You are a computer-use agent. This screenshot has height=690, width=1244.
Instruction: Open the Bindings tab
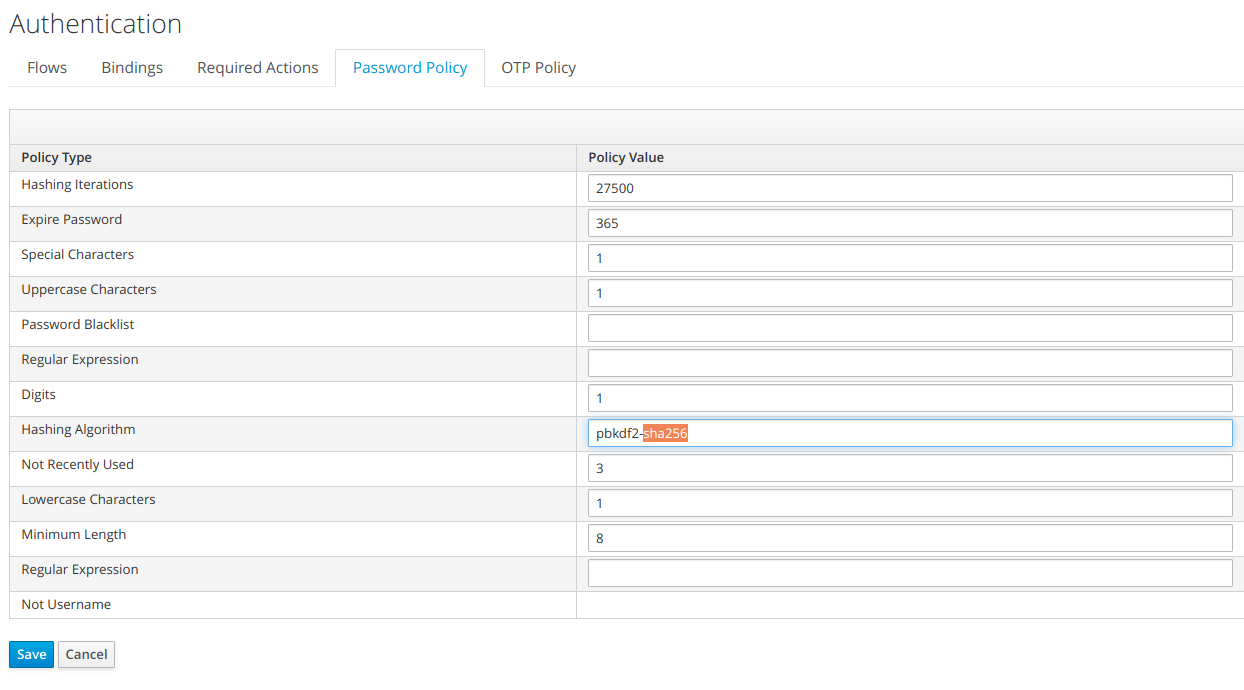click(131, 67)
